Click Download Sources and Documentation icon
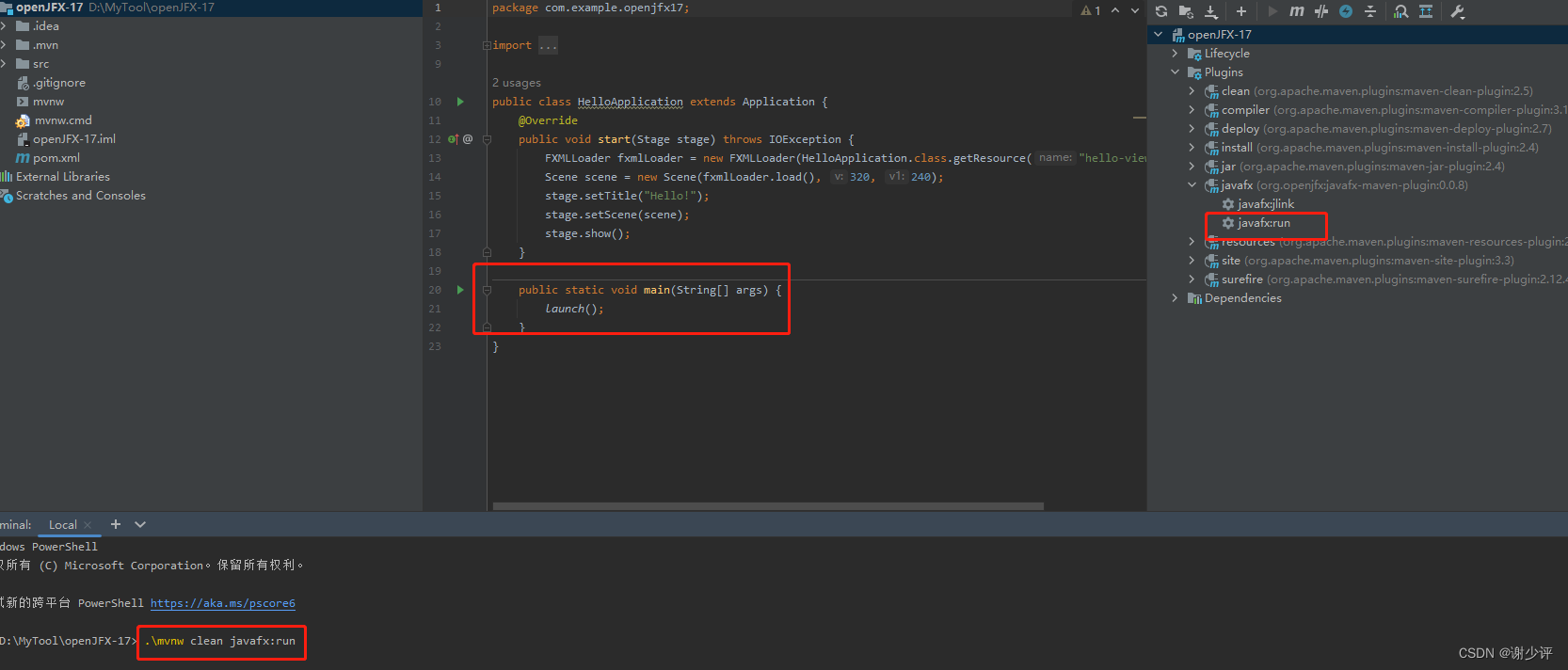The height and width of the screenshot is (670, 1568). pos(1211,11)
